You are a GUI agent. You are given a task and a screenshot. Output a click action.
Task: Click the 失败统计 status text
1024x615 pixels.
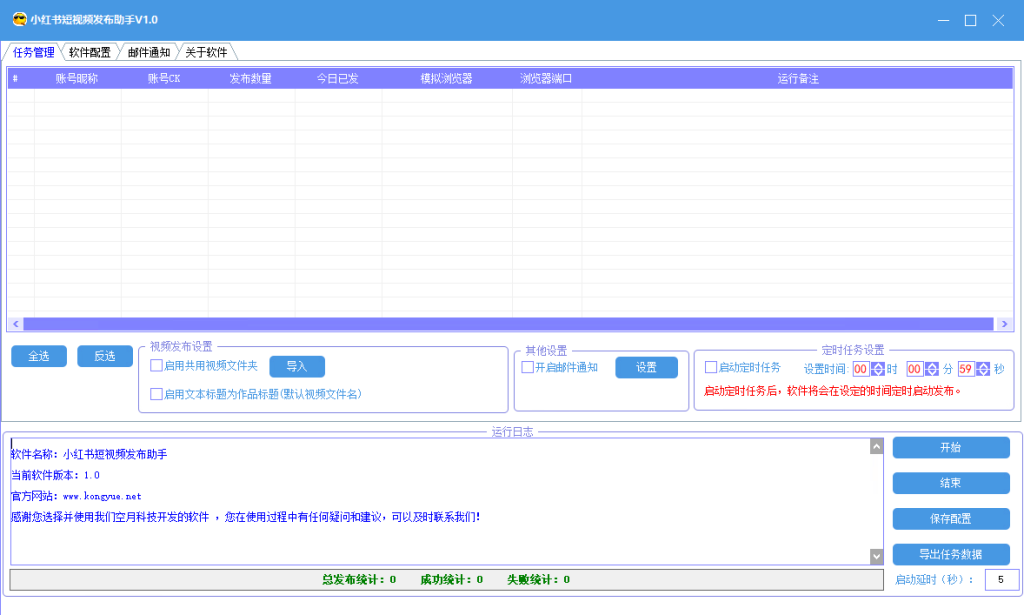(x=538, y=580)
